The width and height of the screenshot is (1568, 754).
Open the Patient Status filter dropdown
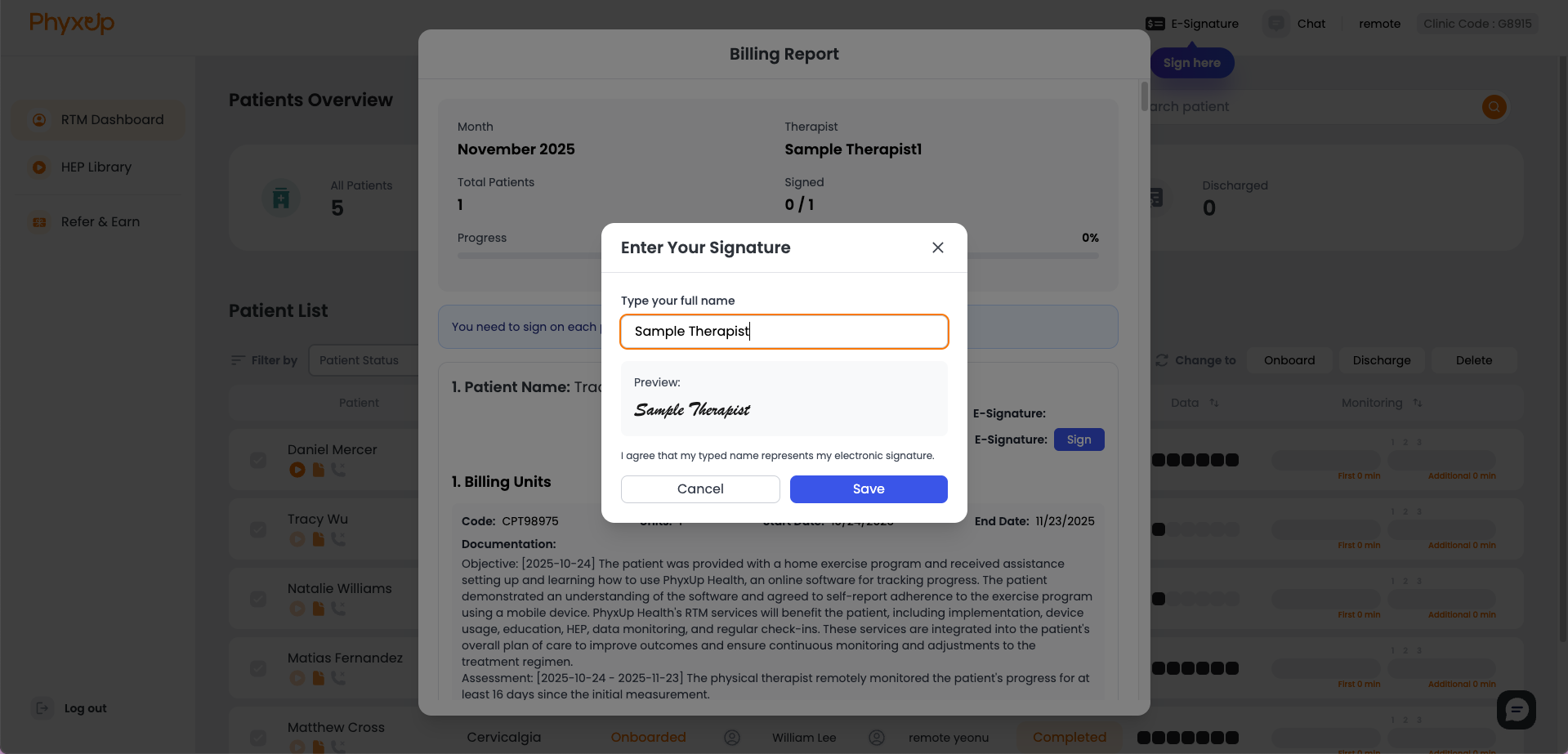tap(360, 359)
